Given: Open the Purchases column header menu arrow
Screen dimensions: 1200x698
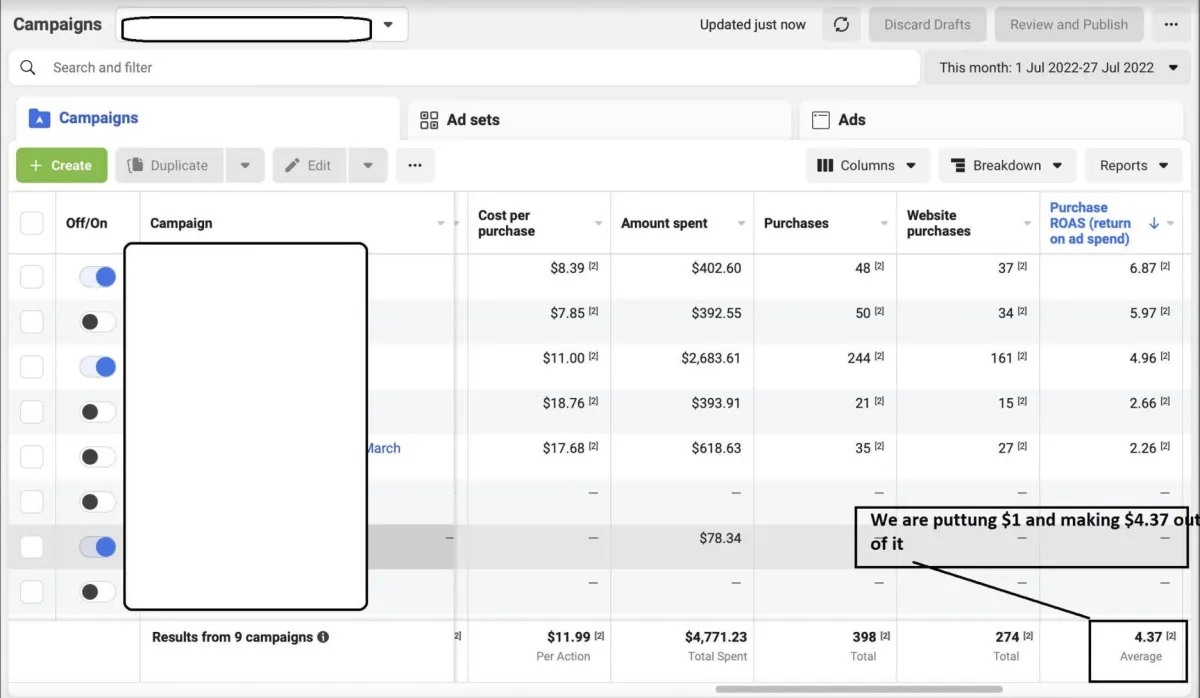Looking at the screenshot, I should (885, 223).
